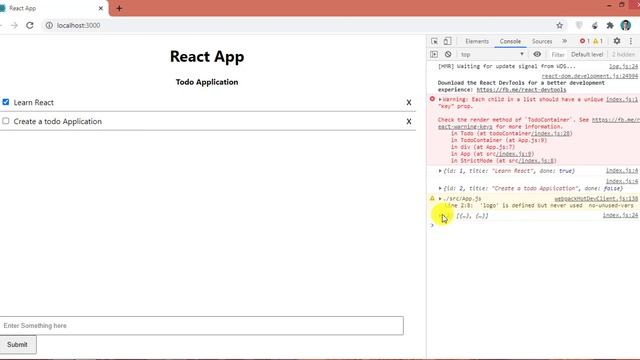Open the todoContainer/index.js:28 link

click(x=551, y=133)
